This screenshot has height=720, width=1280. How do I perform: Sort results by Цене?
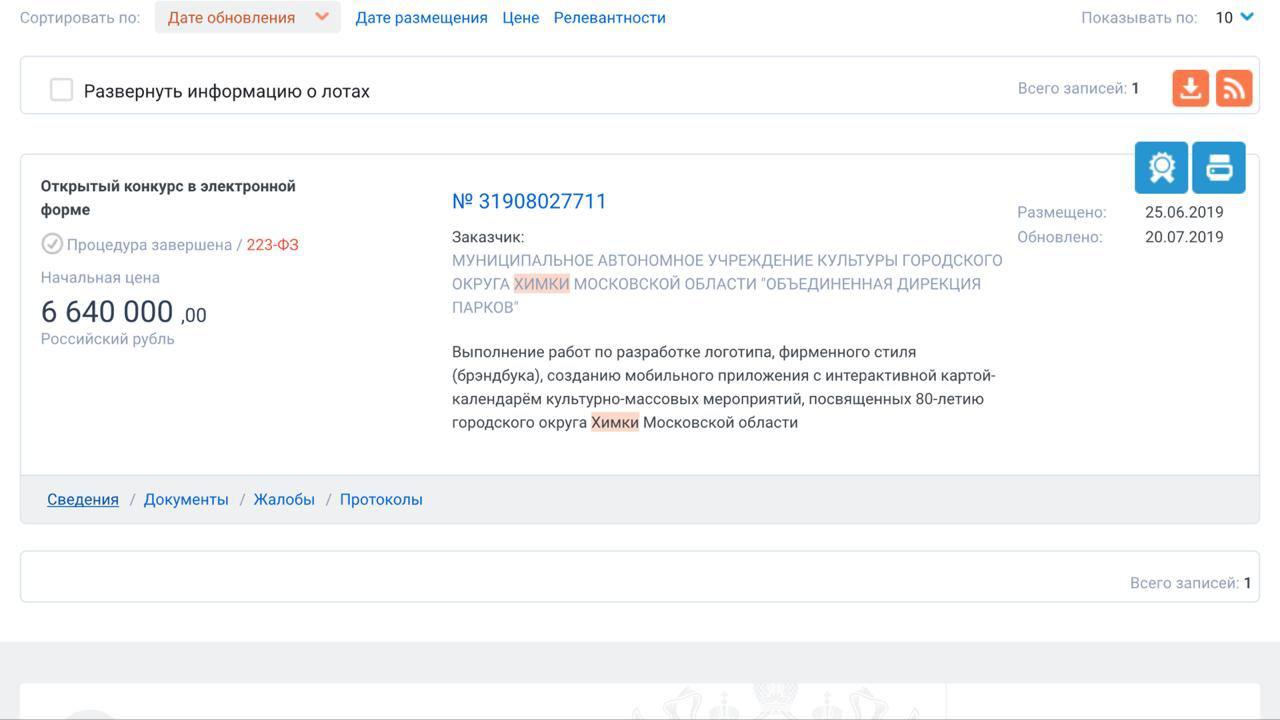[521, 17]
